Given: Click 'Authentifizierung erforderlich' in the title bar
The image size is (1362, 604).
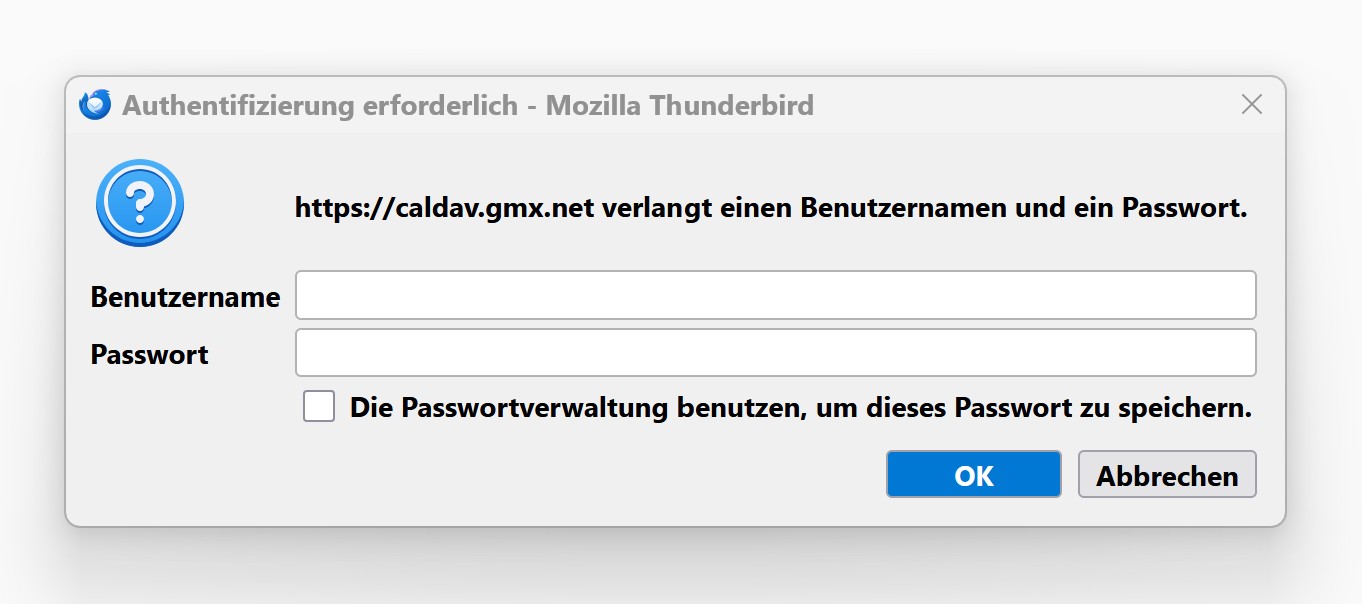Looking at the screenshot, I should 320,105.
